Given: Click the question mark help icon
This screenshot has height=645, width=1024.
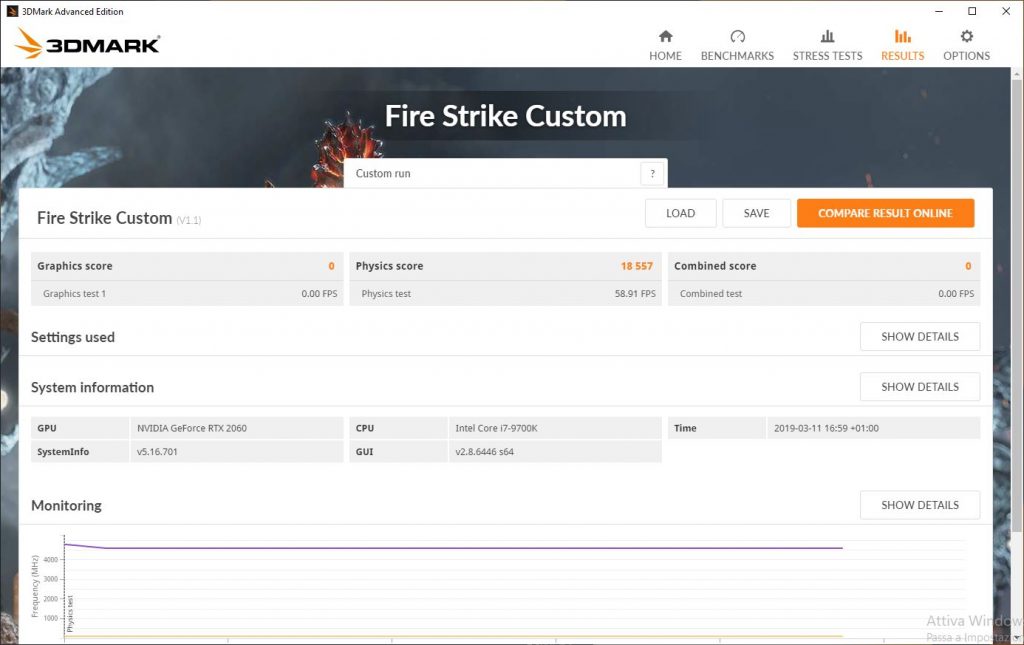Looking at the screenshot, I should click(x=652, y=174).
